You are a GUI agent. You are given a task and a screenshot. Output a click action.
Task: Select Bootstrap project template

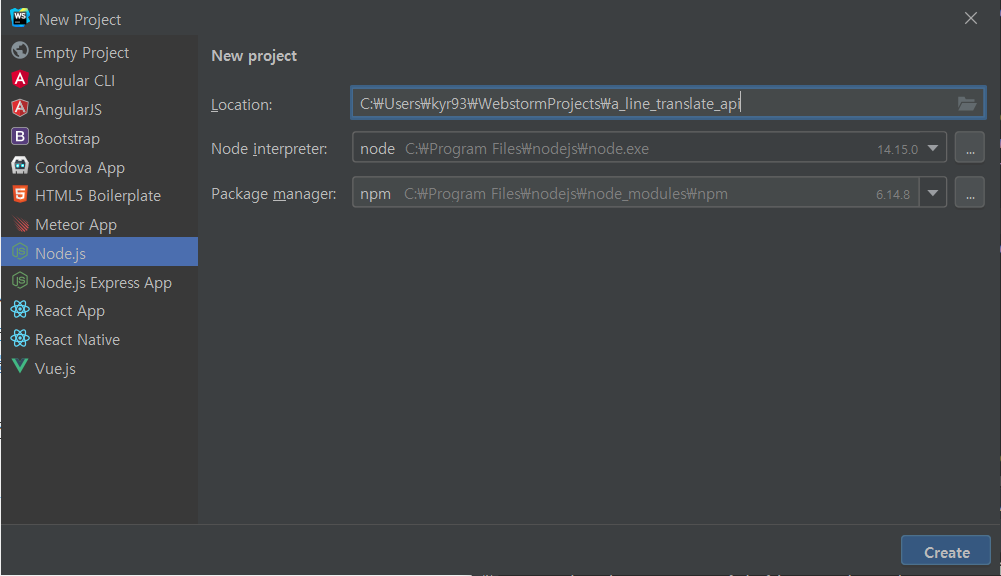coord(100,139)
